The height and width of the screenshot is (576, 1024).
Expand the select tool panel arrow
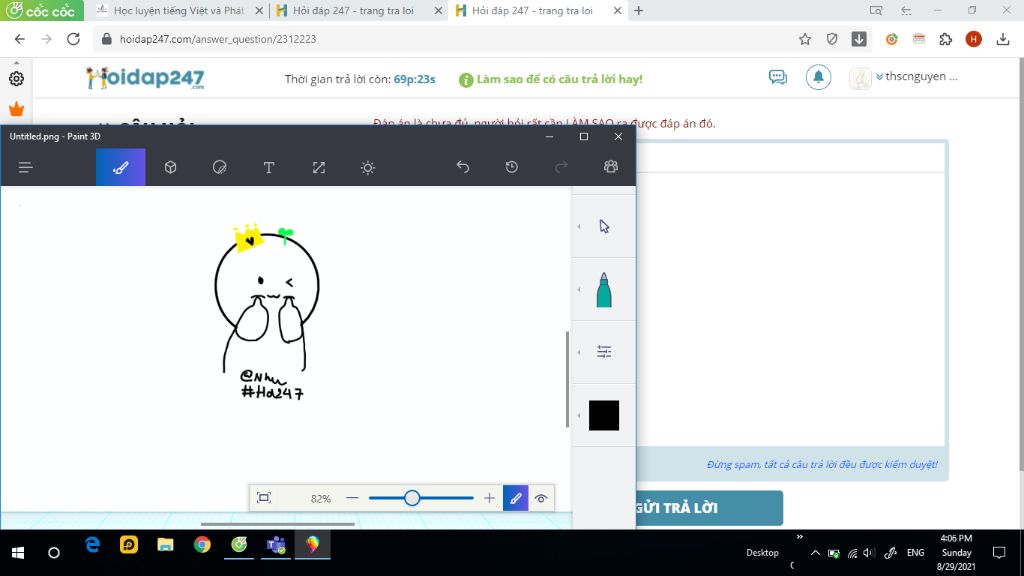pyautogui.click(x=579, y=226)
